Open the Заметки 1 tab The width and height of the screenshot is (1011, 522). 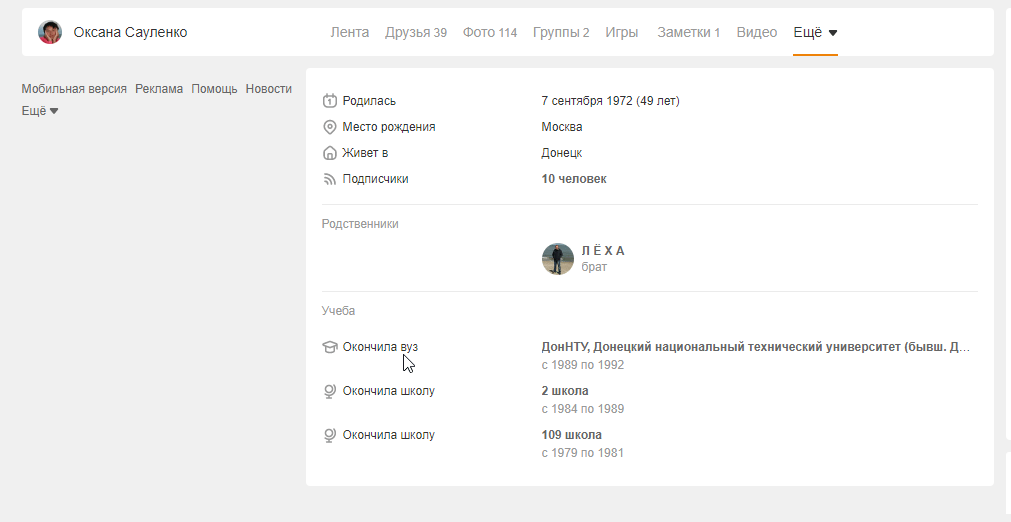pyautogui.click(x=689, y=32)
